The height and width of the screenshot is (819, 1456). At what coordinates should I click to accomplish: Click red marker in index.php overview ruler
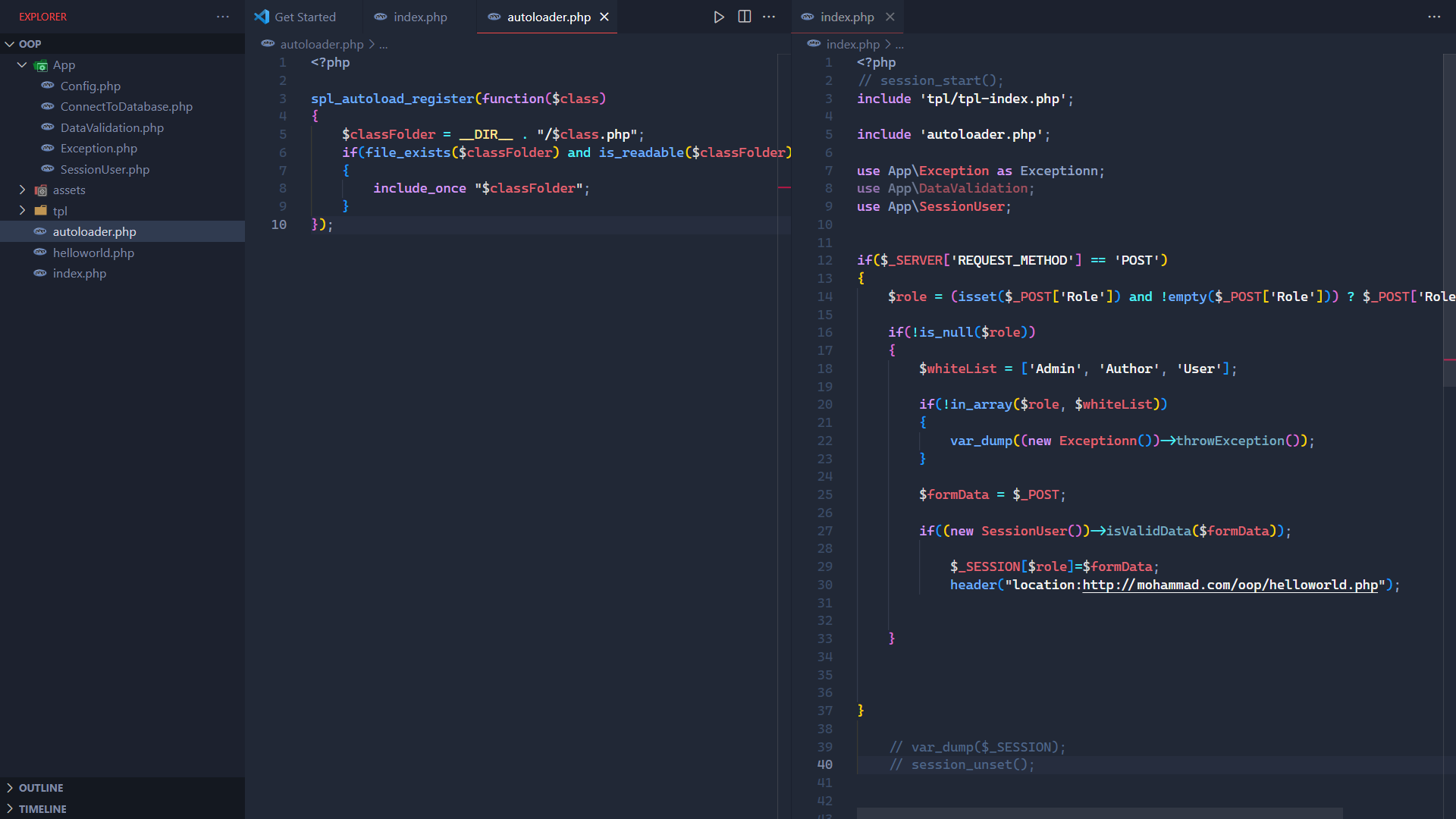point(1449,359)
